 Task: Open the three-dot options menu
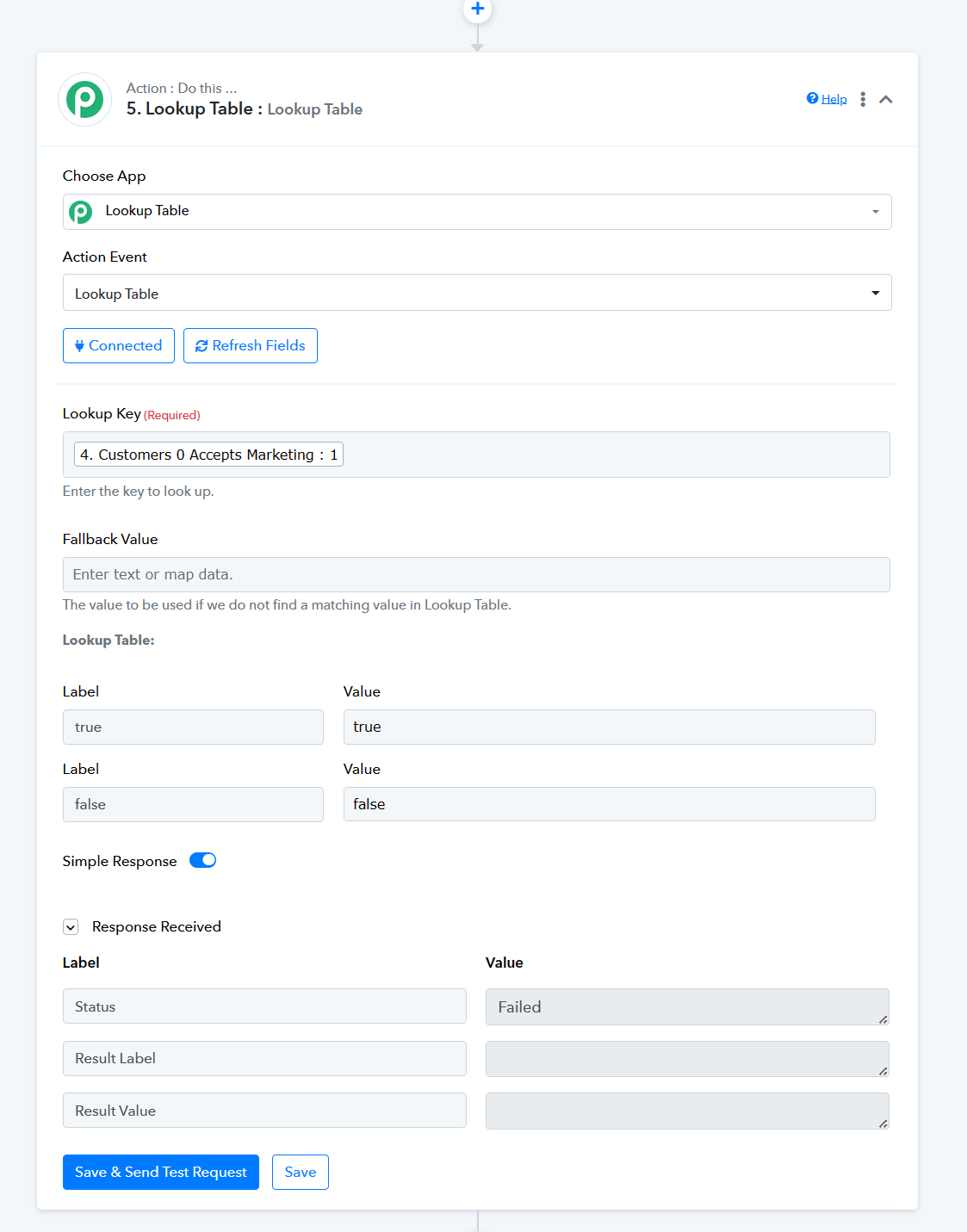[x=863, y=99]
